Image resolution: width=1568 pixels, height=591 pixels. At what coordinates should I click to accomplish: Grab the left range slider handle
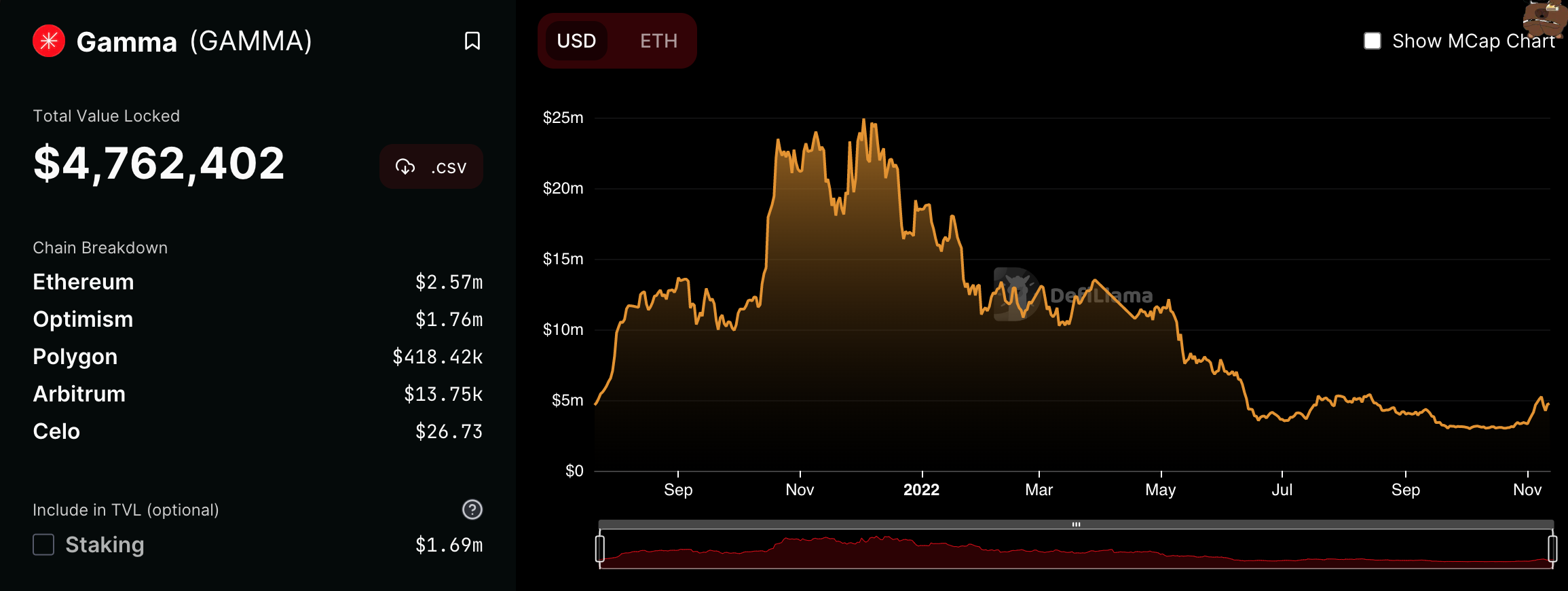pyautogui.click(x=600, y=549)
